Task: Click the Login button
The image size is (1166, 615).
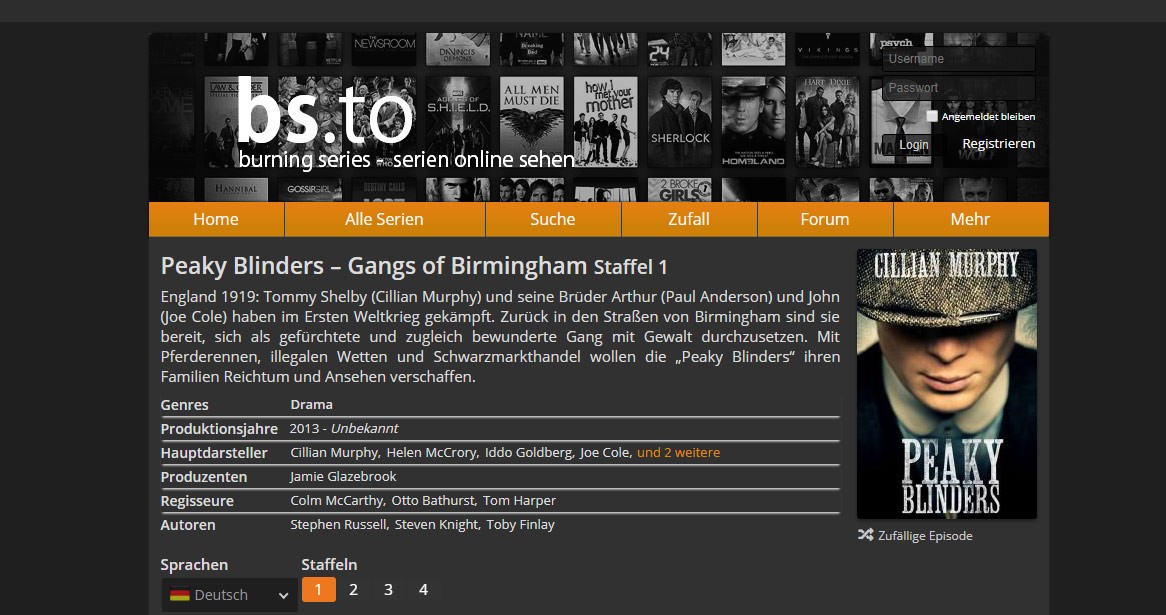Action: (x=913, y=144)
